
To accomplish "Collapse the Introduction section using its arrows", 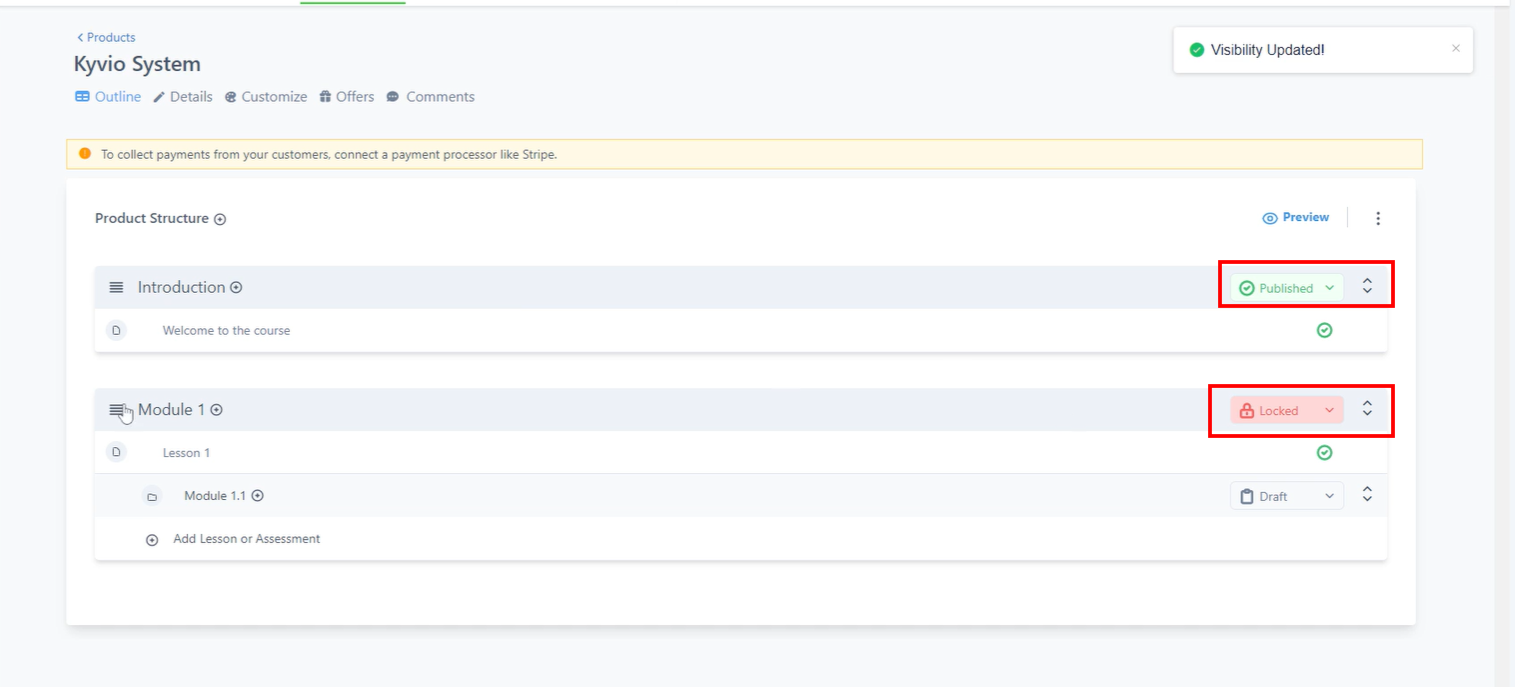I will pos(1367,287).
